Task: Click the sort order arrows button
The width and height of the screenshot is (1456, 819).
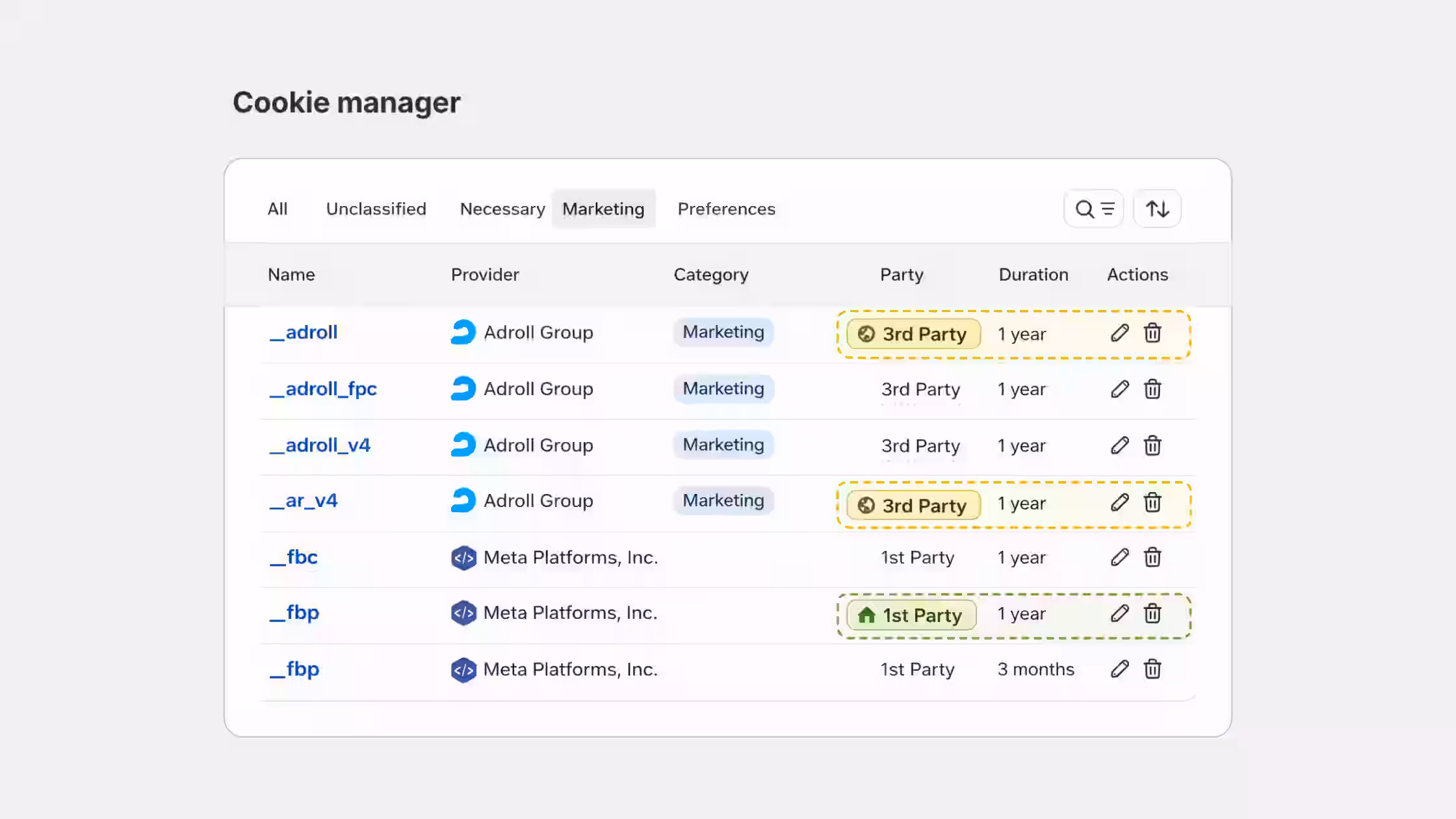Action: (1157, 209)
